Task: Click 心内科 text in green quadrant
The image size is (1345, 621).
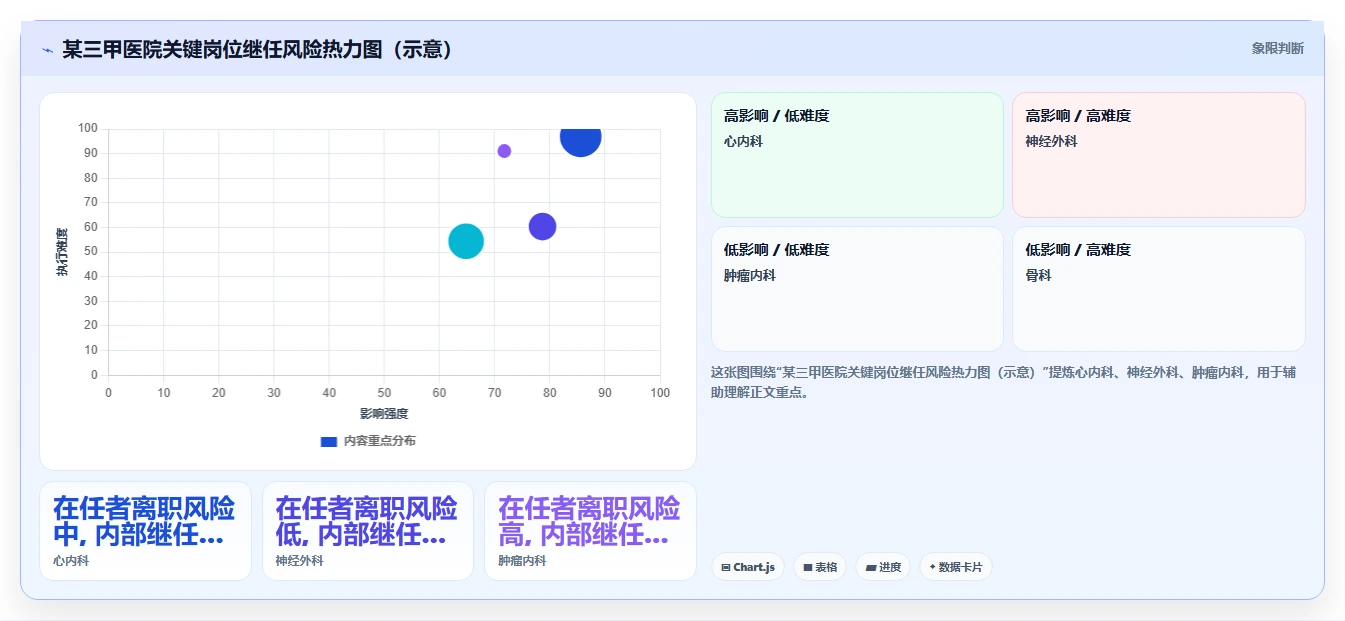Action: coord(743,142)
